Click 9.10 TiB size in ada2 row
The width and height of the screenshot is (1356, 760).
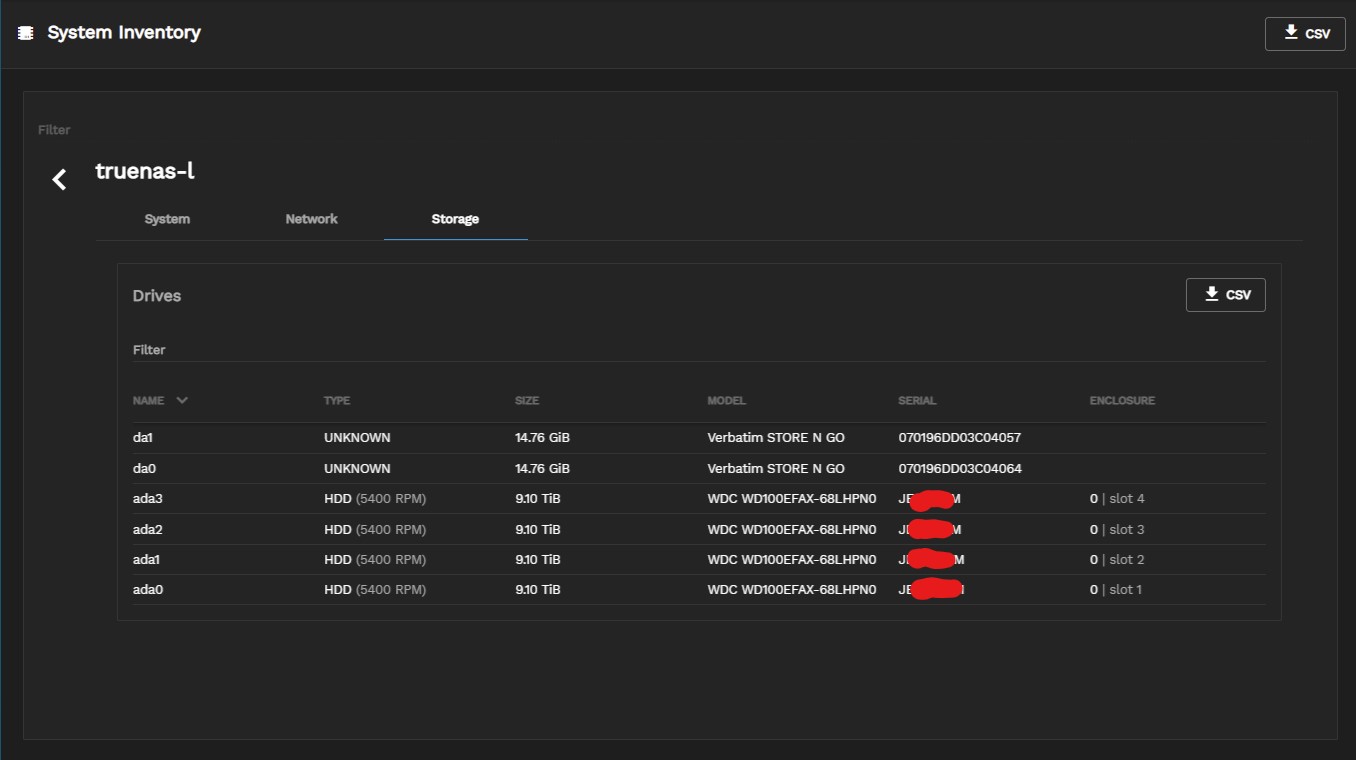(x=538, y=529)
